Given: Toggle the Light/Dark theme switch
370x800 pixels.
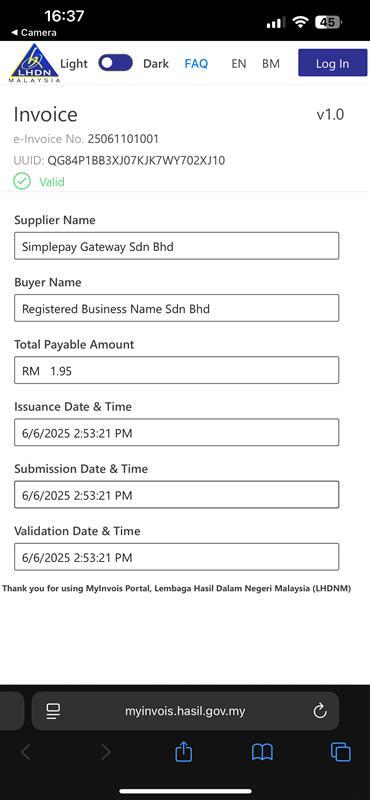Looking at the screenshot, I should [x=115, y=63].
